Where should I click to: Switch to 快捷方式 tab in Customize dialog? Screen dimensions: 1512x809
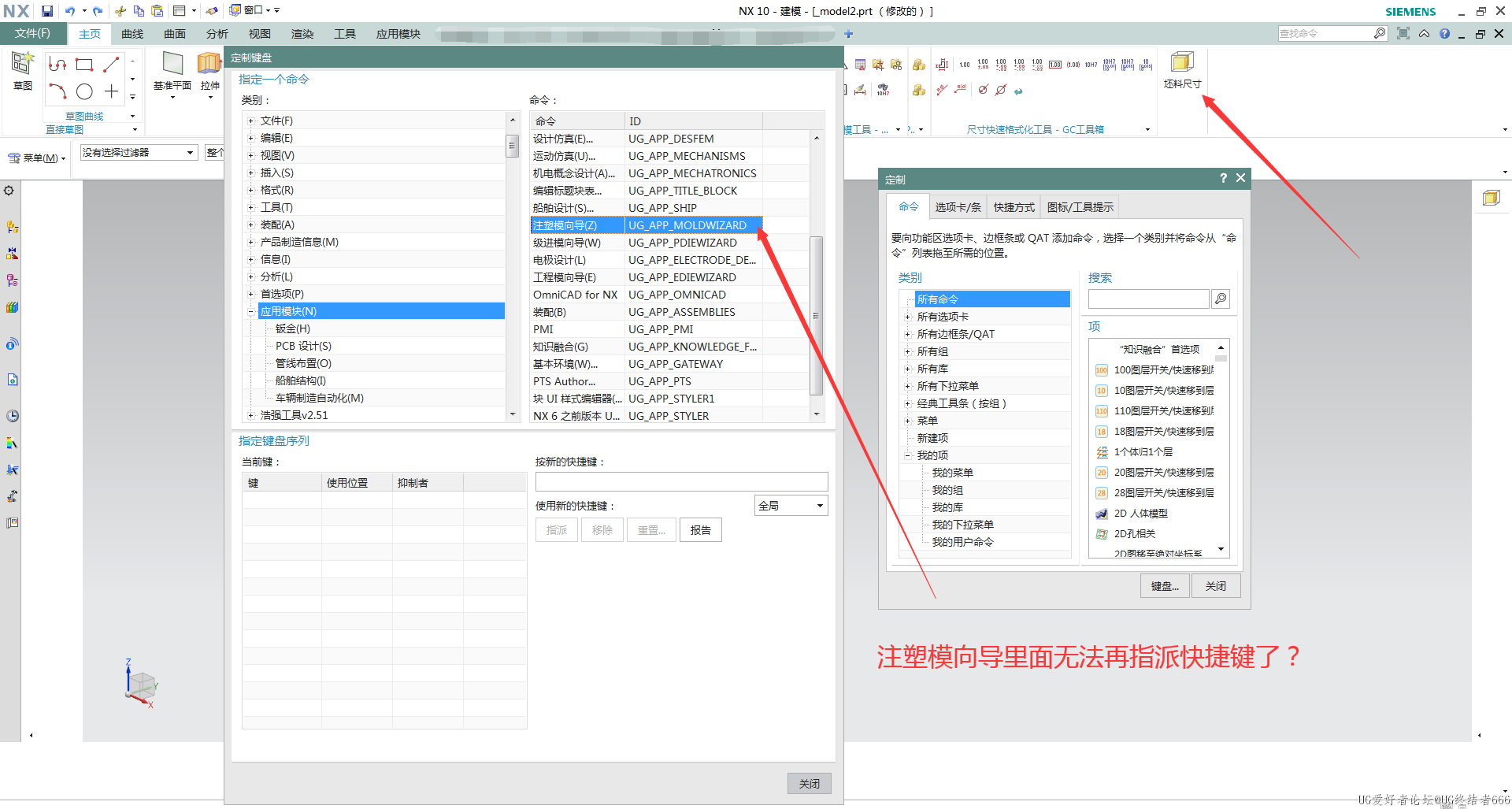(1014, 207)
